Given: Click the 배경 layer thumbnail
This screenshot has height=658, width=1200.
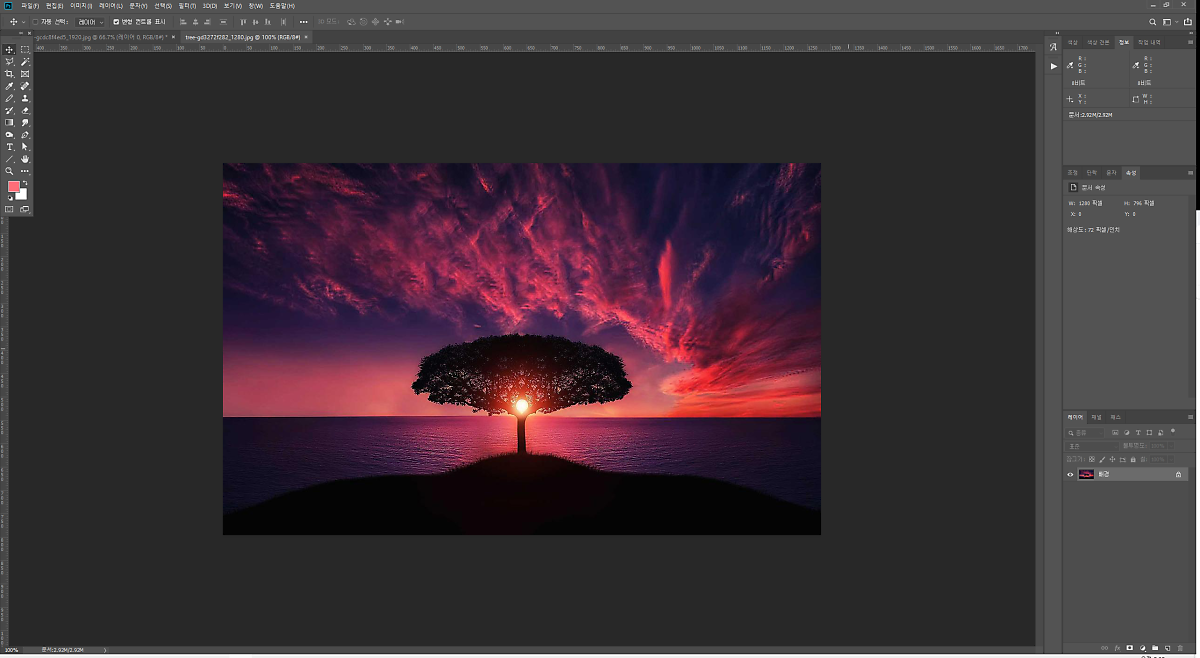Looking at the screenshot, I should (1086, 475).
